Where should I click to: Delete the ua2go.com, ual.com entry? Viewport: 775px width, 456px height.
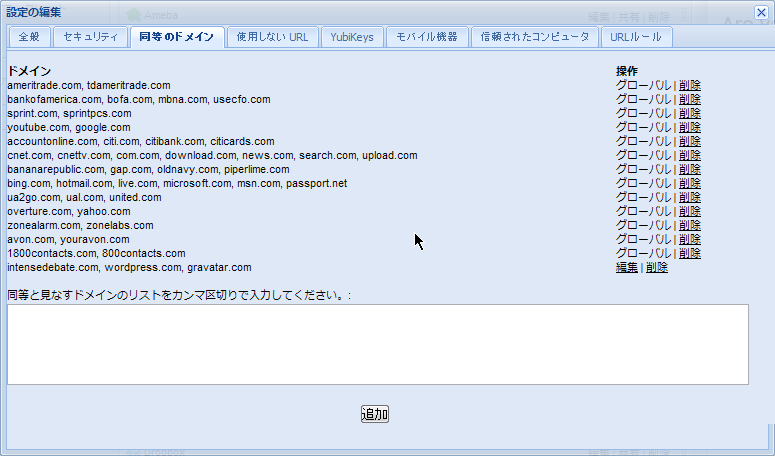coord(689,197)
